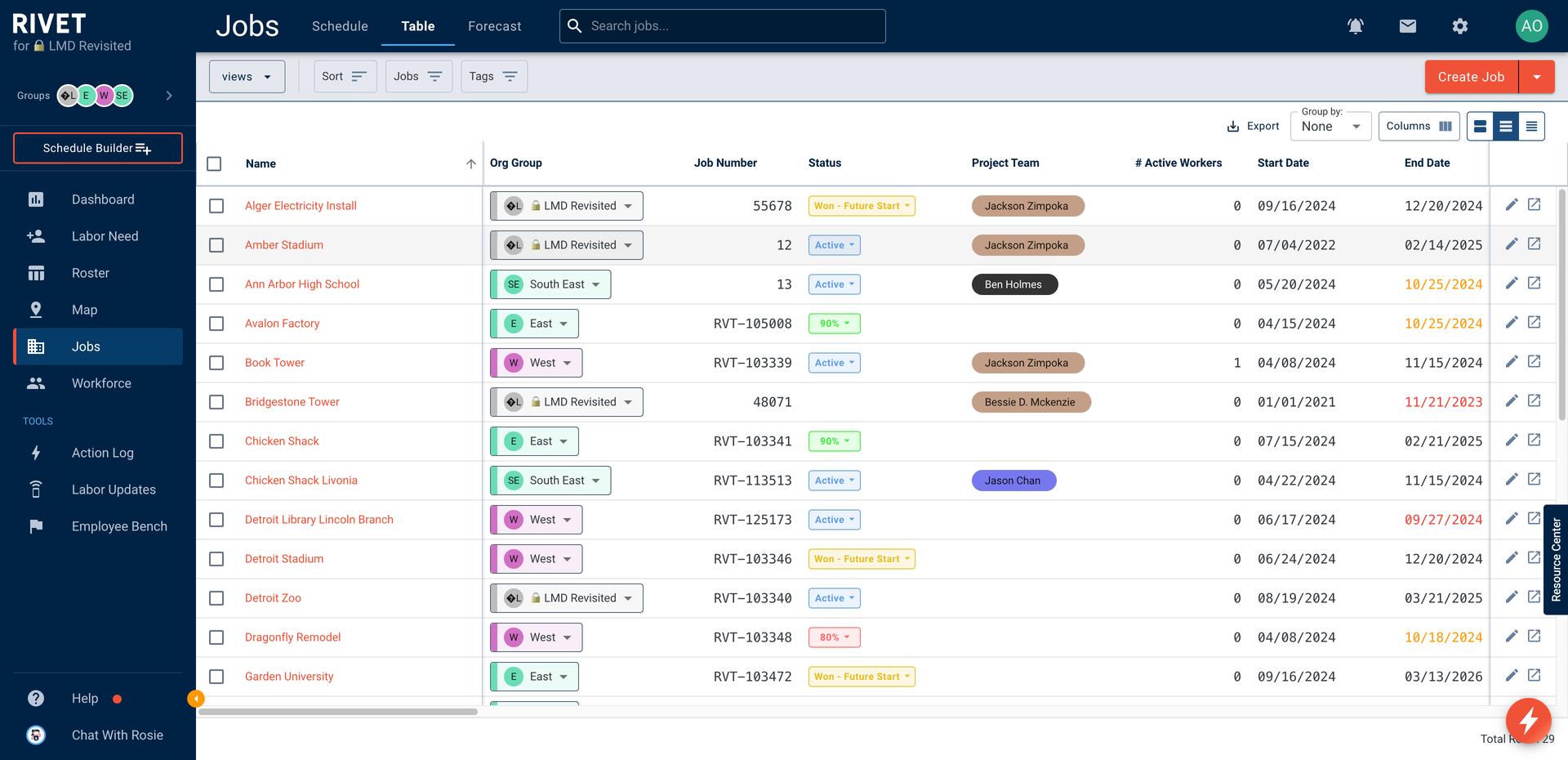Expand the views dropdown
Screen dimensions: 1568x760
point(246,76)
